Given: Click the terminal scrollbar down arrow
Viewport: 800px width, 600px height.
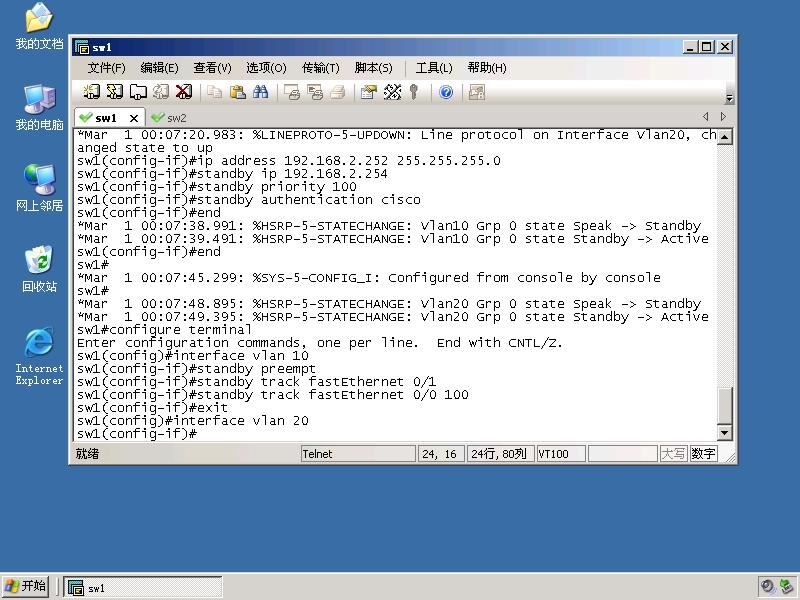Looking at the screenshot, I should click(x=724, y=433).
